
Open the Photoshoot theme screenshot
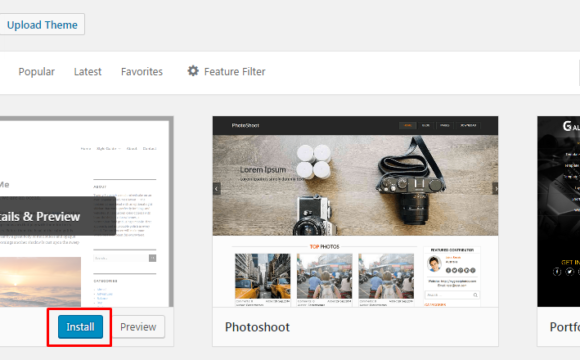point(355,211)
